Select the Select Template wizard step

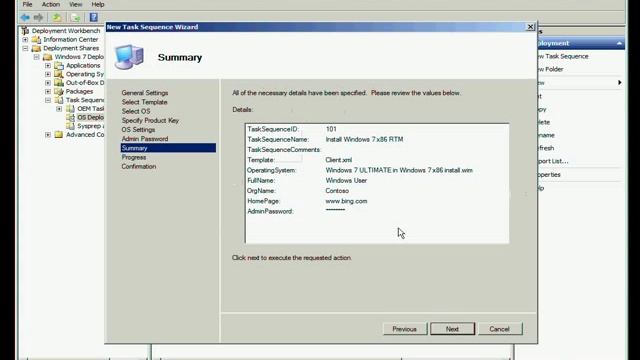click(x=144, y=102)
